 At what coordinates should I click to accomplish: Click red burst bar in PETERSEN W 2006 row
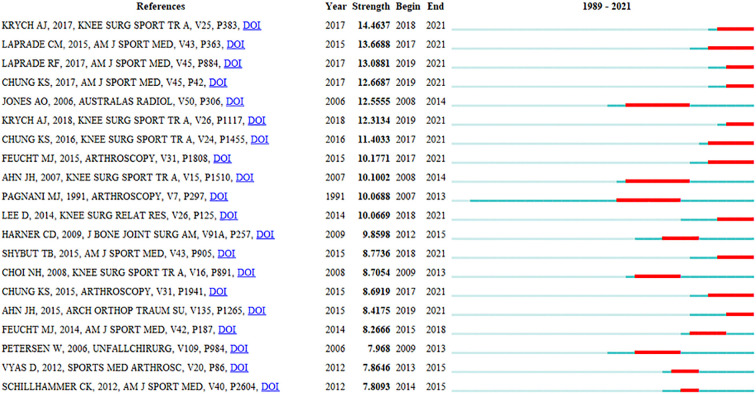tap(658, 352)
